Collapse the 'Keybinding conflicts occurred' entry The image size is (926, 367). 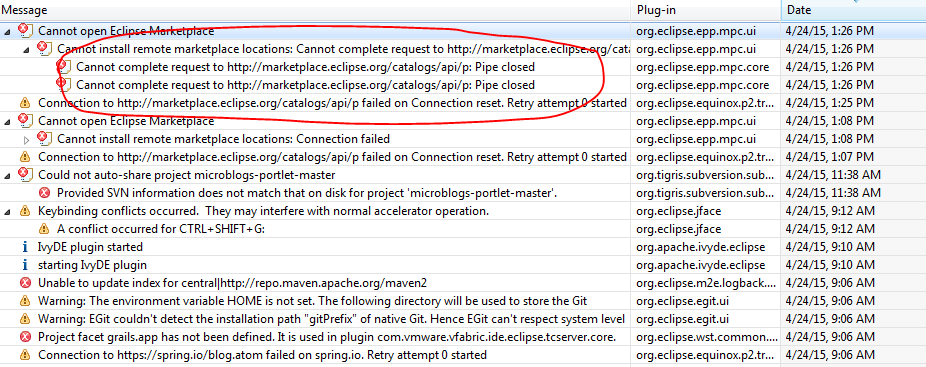[7, 211]
